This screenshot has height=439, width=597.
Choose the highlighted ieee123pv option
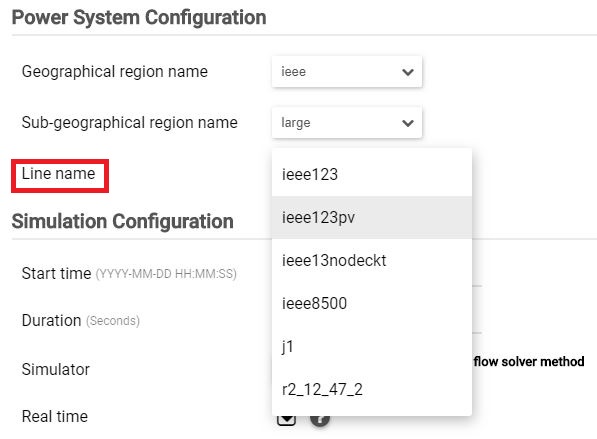[x=372, y=218]
